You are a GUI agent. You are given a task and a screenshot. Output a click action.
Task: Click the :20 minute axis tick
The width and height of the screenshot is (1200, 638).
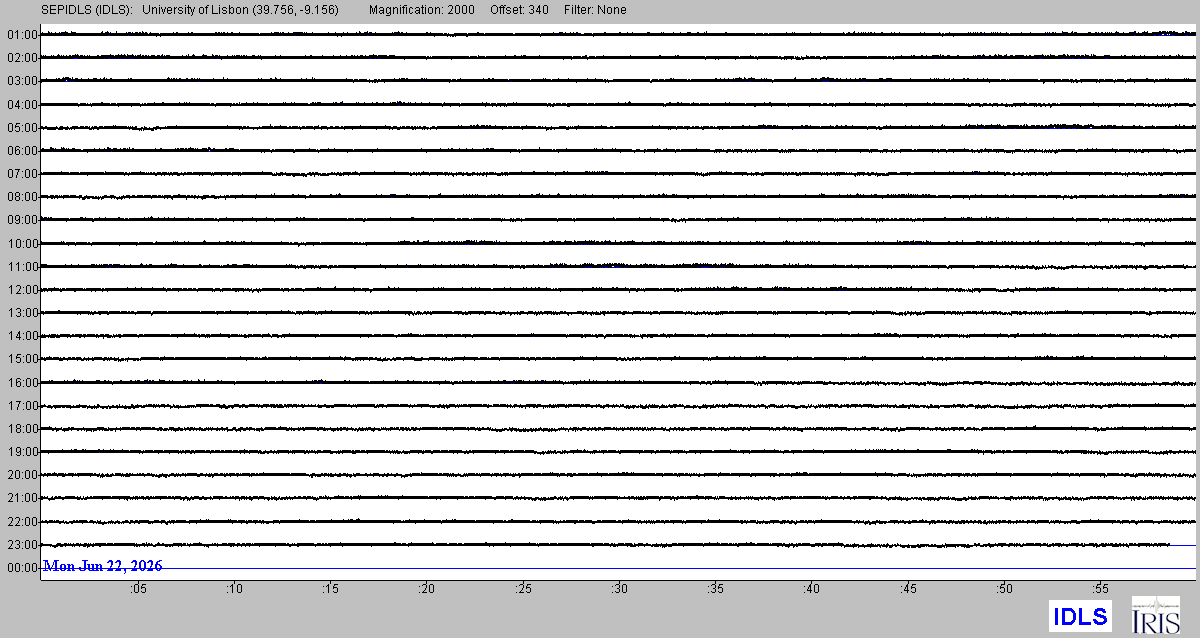tap(427, 590)
